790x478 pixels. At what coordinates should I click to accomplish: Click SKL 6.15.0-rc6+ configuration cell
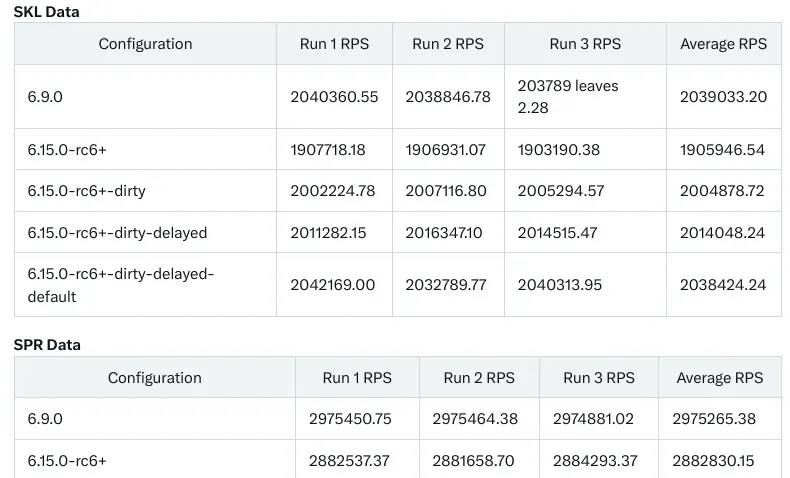click(x=145, y=150)
